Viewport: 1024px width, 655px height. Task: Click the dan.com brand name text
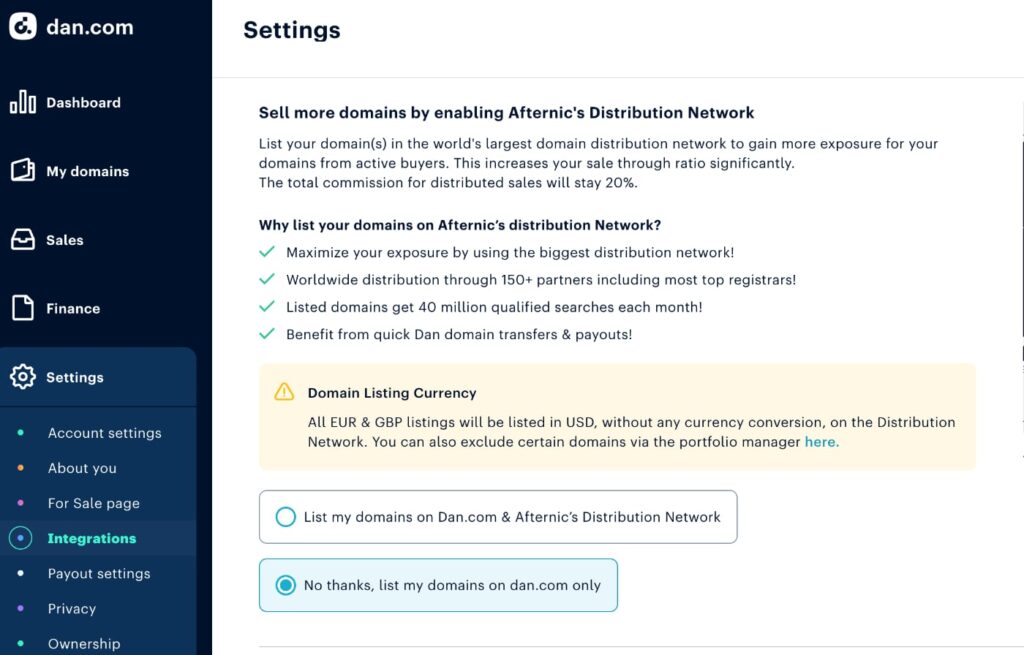pos(89,27)
